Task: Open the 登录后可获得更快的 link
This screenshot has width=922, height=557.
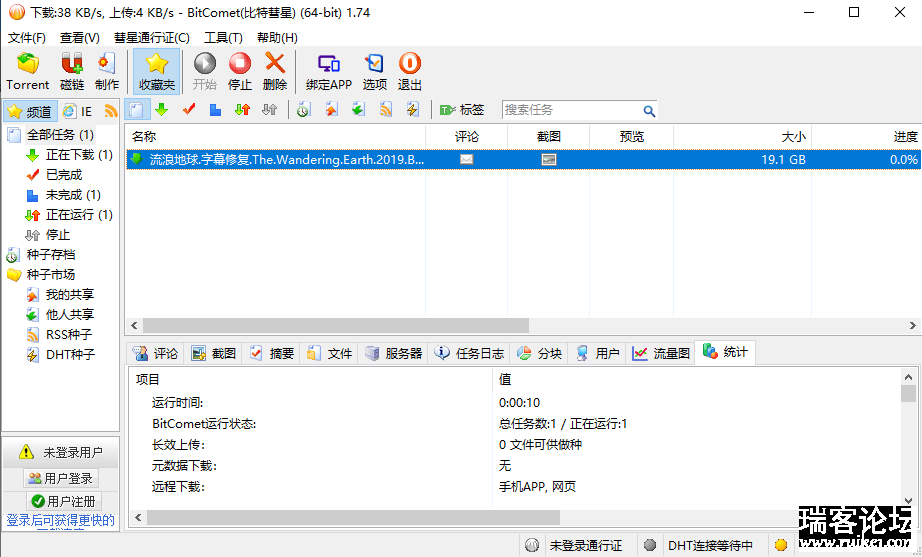Action: [x=61, y=521]
